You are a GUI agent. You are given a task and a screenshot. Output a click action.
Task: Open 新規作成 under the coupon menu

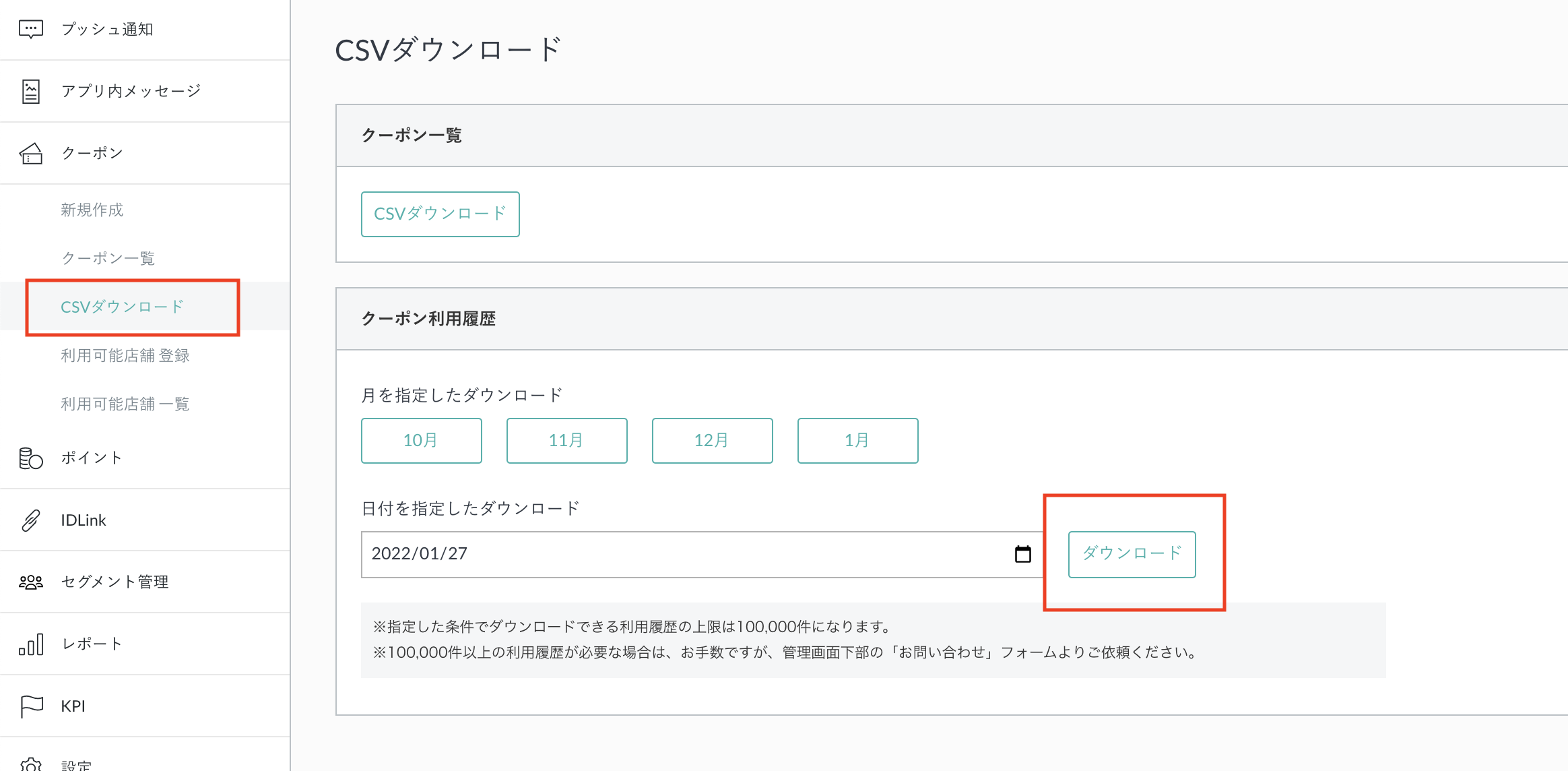(92, 210)
